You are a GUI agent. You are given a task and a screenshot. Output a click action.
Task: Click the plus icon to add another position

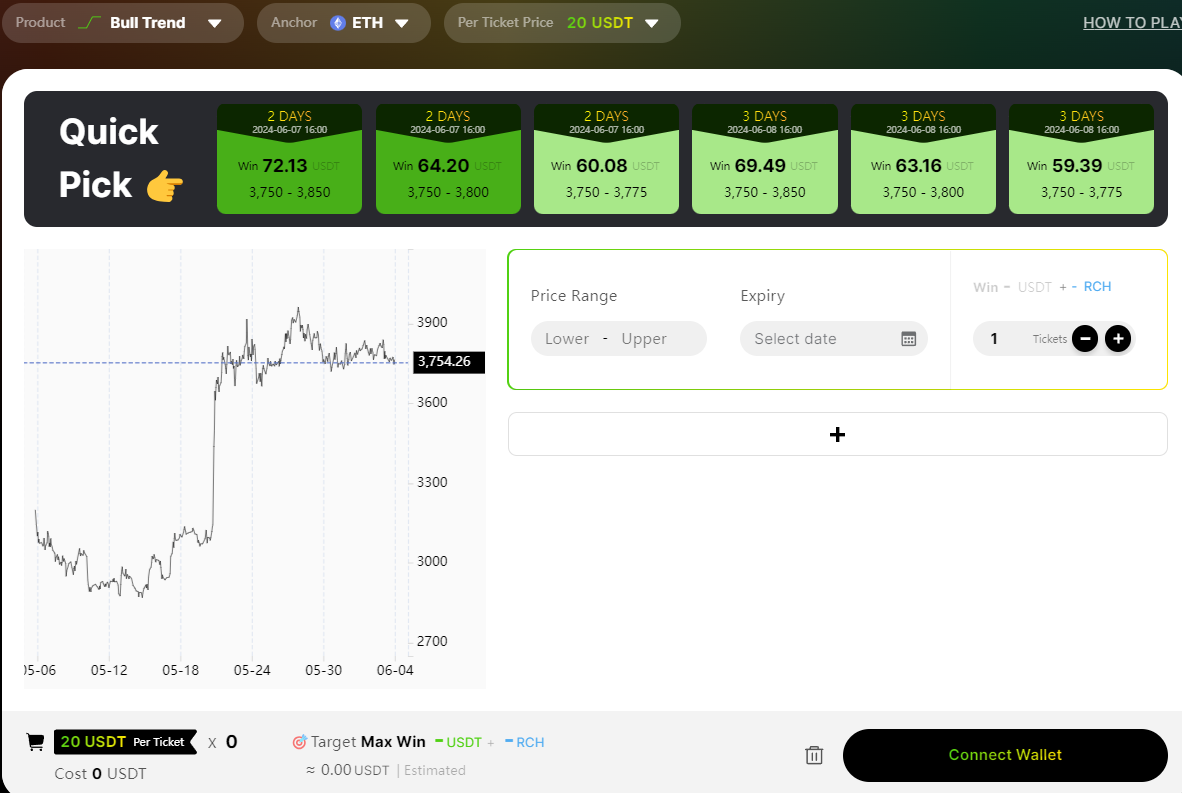pyautogui.click(x=837, y=434)
